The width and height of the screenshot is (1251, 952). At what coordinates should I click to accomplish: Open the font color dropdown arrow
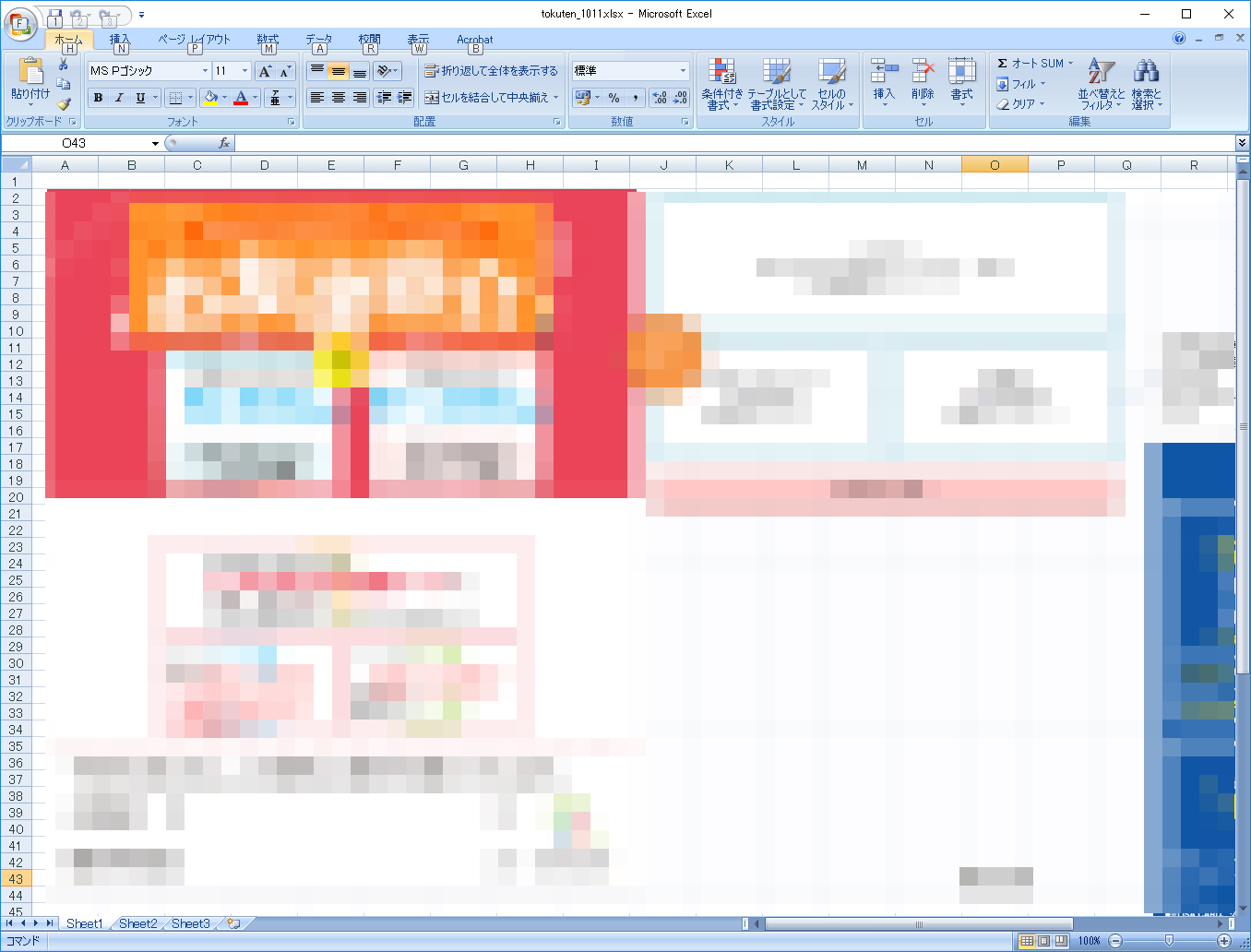253,97
